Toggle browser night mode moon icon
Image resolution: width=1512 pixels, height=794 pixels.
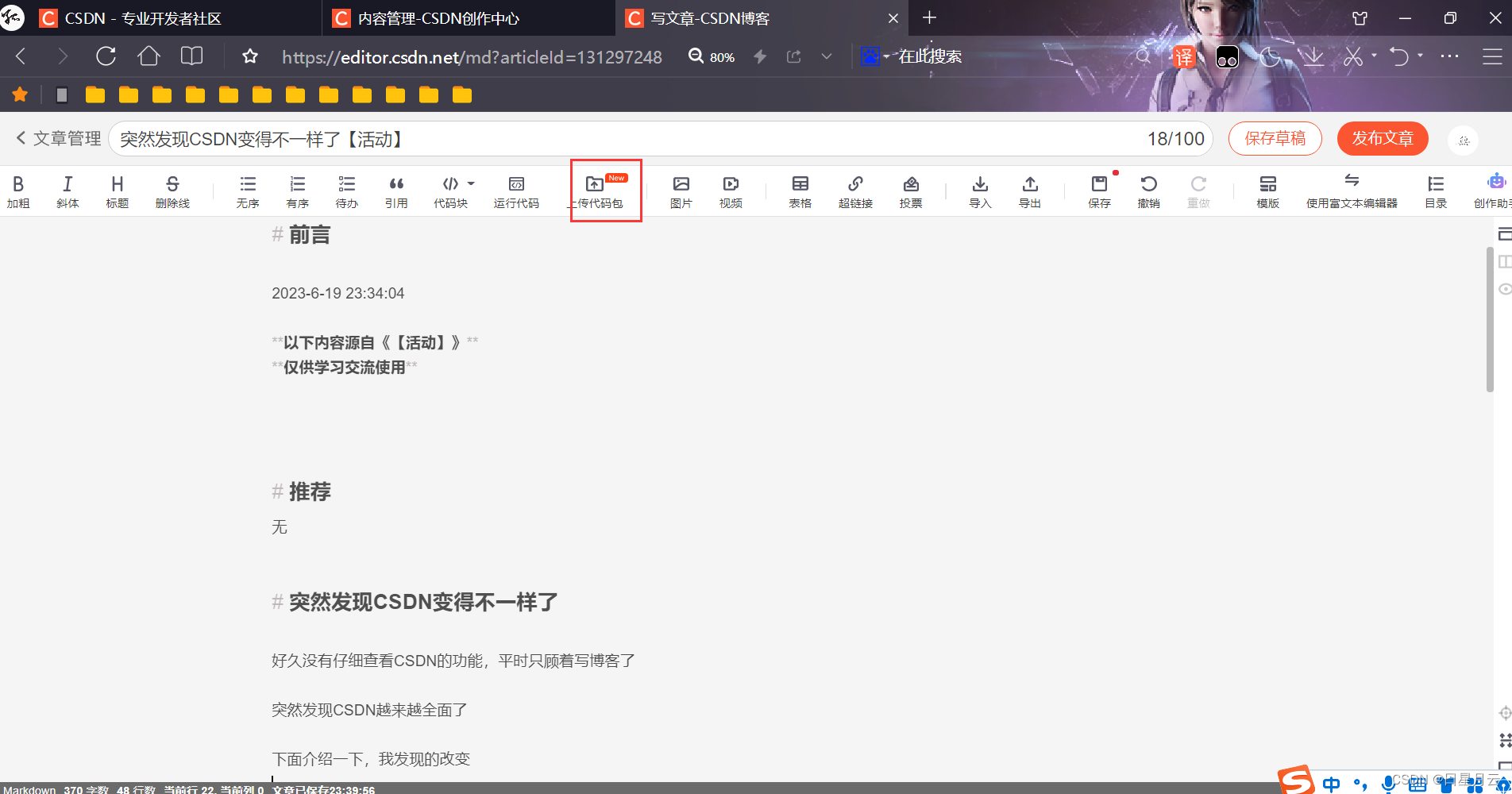(1269, 56)
